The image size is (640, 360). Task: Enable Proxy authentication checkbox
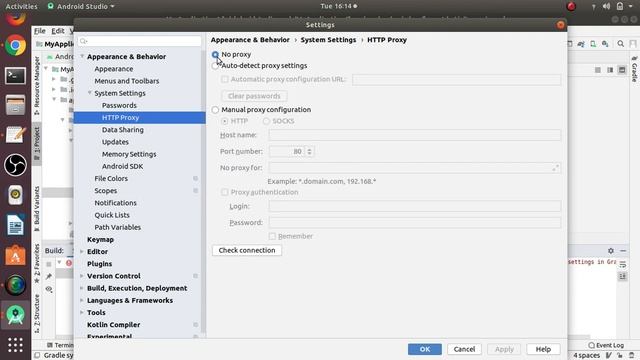tap(224, 192)
